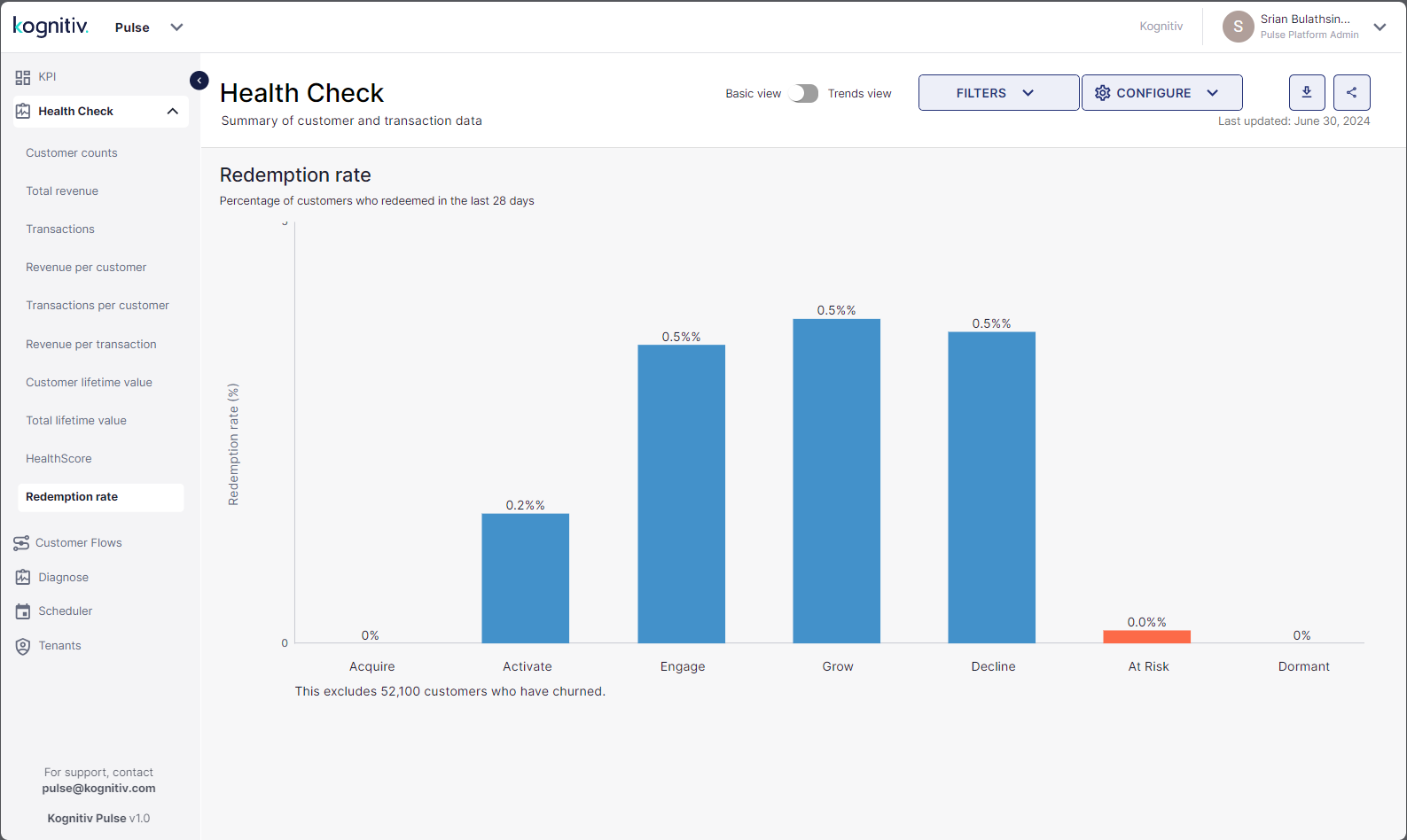The image size is (1407, 840).
Task: Download the report with download icon
Action: click(1307, 92)
